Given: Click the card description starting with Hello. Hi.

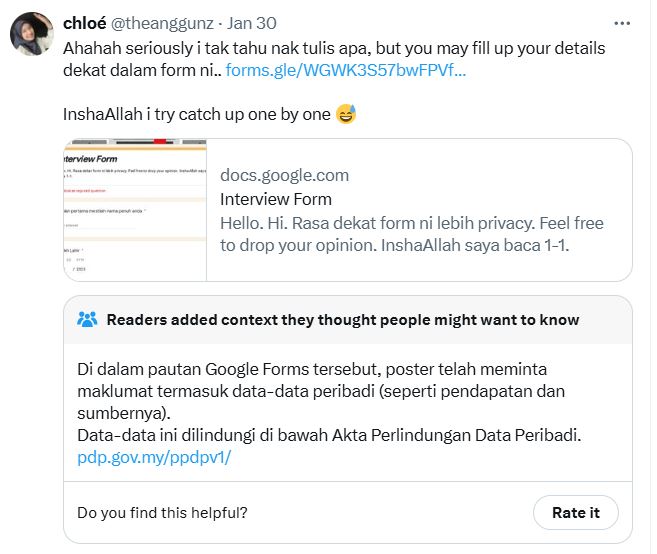Looking at the screenshot, I should (411, 234).
